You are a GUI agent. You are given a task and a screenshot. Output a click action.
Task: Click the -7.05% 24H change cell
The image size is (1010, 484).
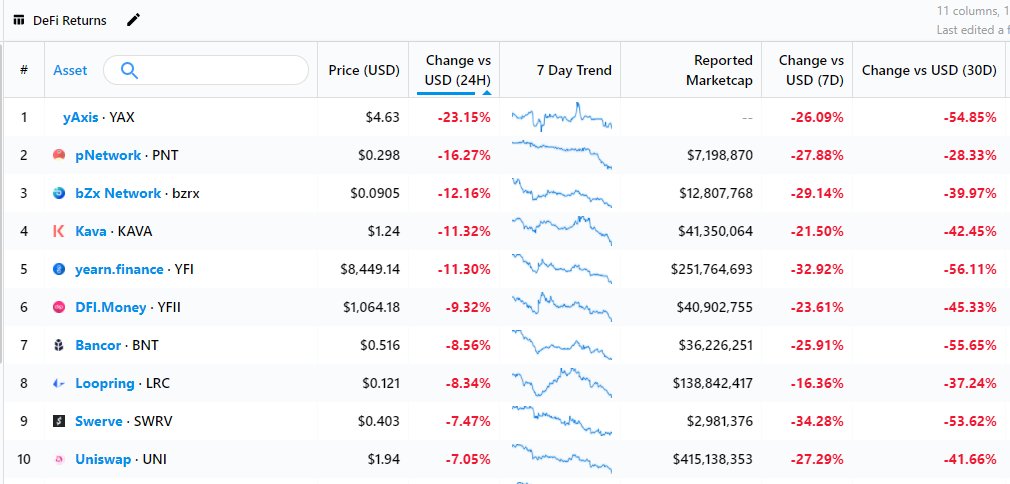468,460
